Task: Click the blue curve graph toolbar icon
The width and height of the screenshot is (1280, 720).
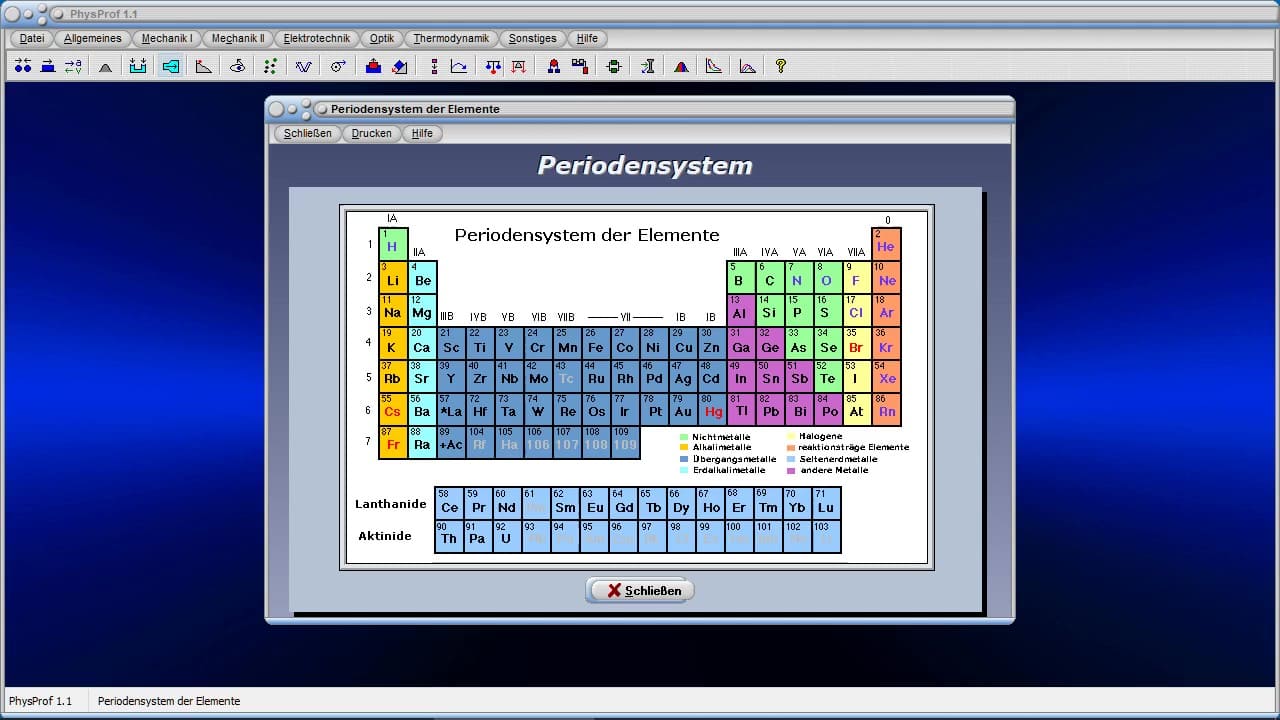Action: pos(459,66)
